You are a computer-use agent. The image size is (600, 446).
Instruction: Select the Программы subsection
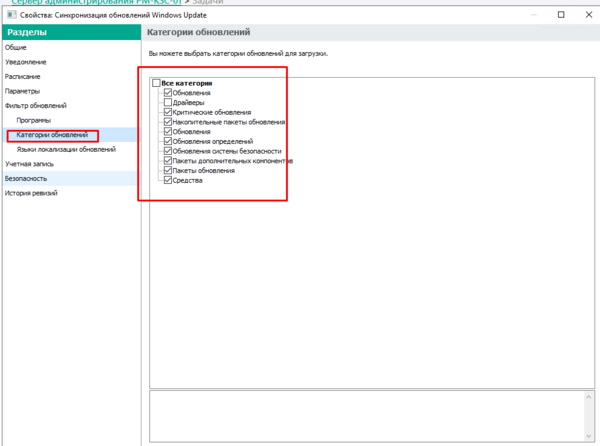(72, 120)
